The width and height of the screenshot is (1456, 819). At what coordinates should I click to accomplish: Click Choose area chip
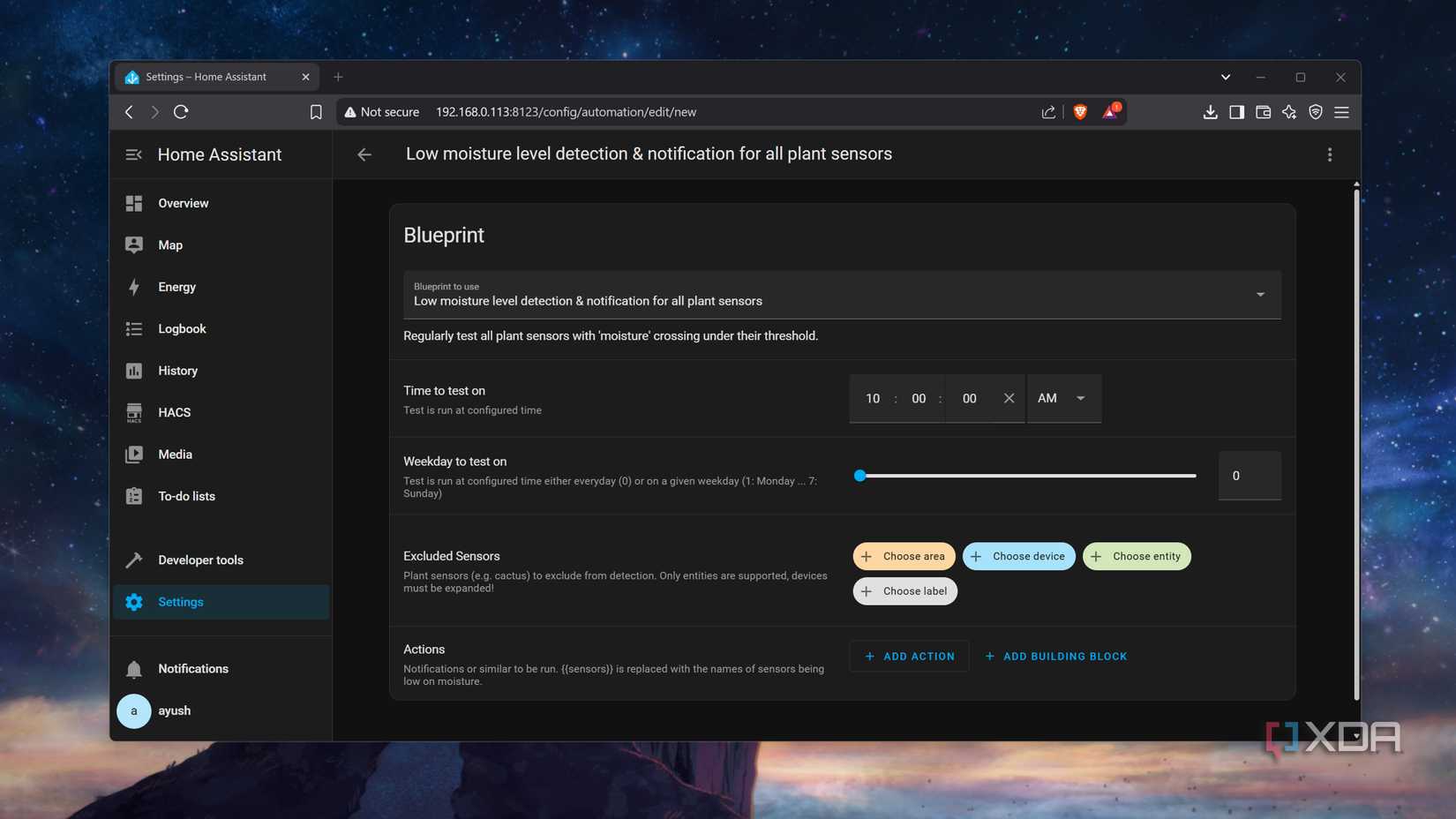click(904, 556)
